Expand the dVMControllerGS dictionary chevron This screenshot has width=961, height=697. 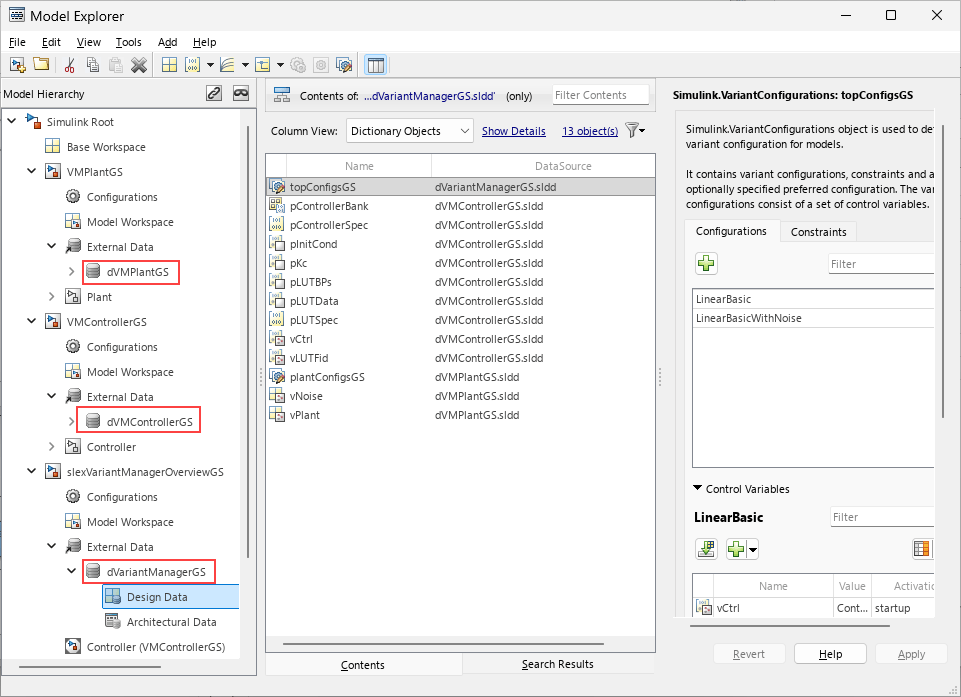(71, 422)
